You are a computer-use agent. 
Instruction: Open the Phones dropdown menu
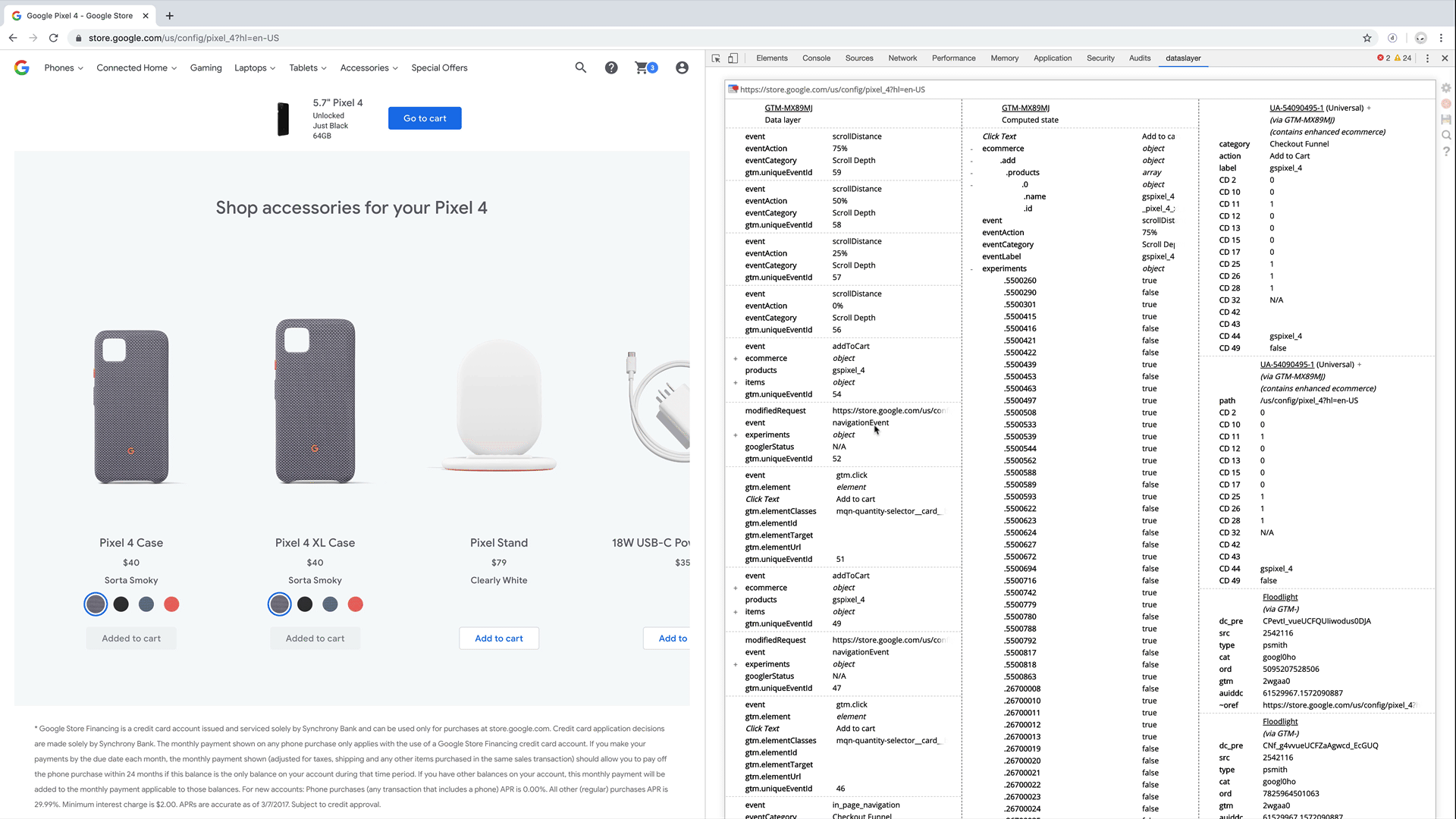[x=64, y=68]
